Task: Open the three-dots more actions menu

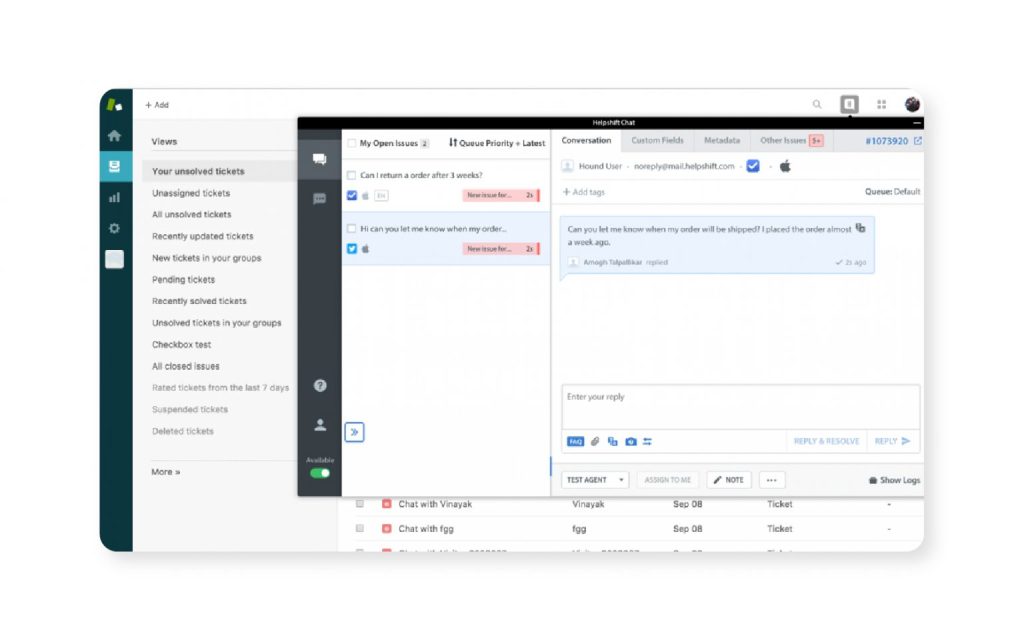Action: click(x=772, y=480)
